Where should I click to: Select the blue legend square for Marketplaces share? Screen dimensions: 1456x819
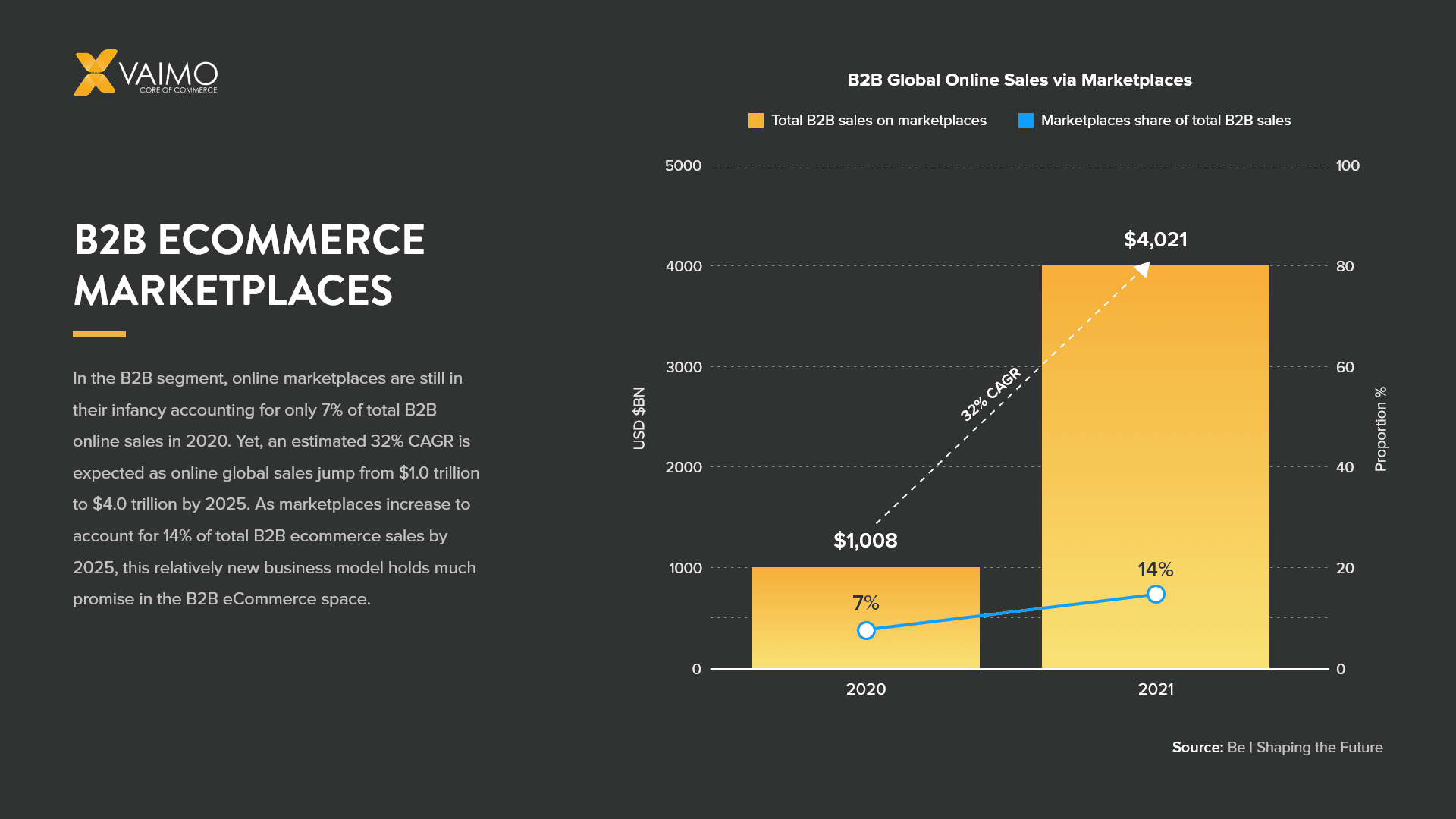(1025, 120)
